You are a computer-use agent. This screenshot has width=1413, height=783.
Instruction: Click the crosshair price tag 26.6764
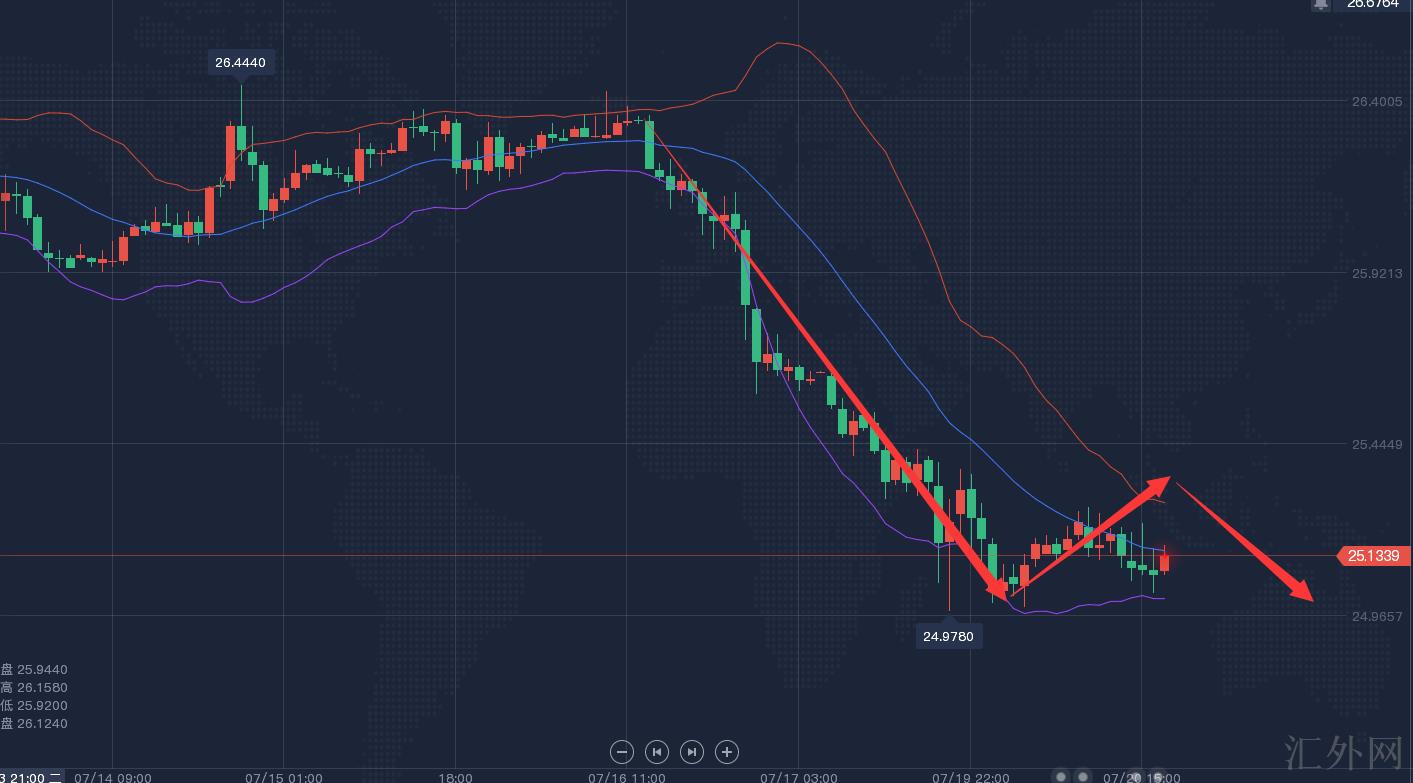click(x=1373, y=4)
